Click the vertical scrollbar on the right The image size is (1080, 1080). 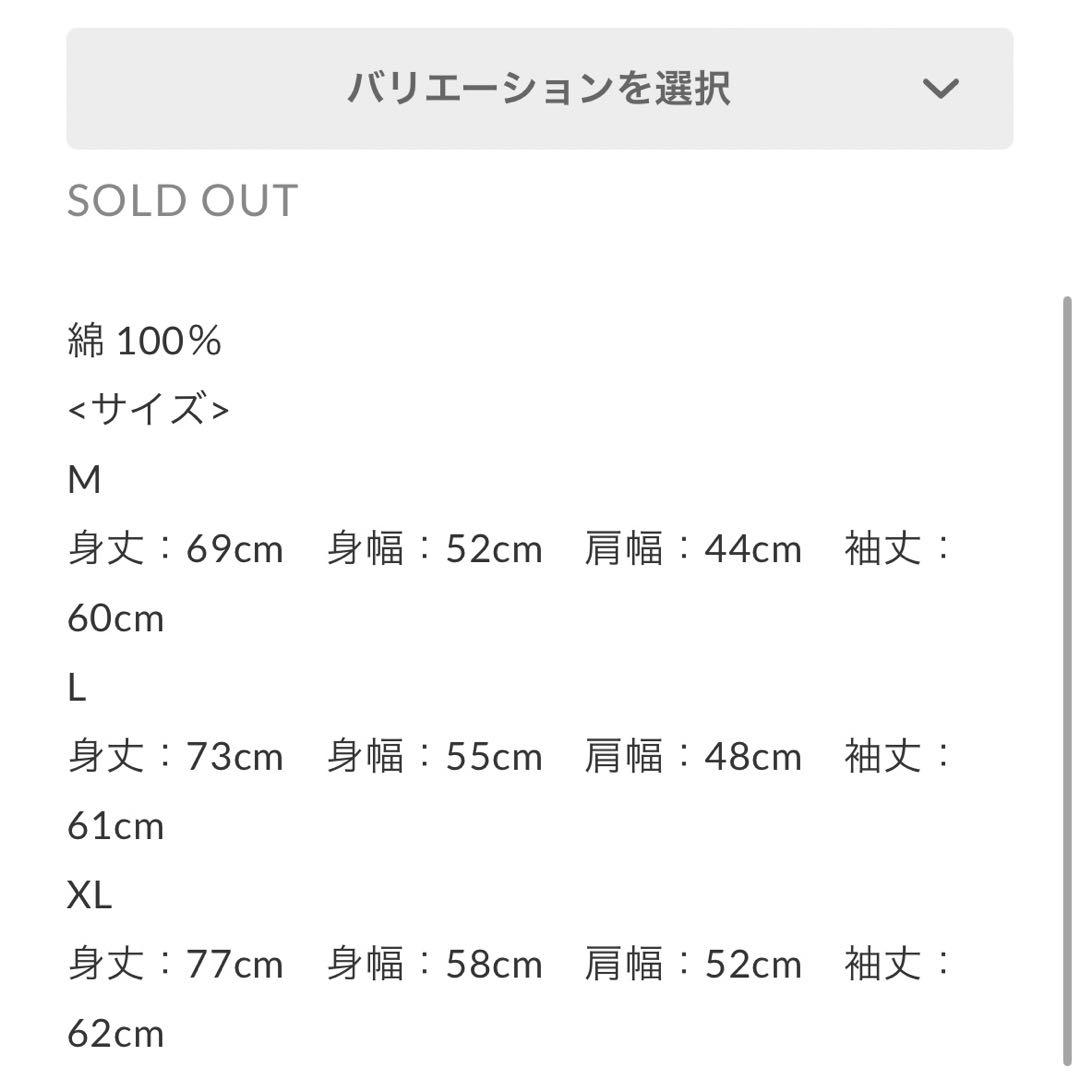(1067, 680)
